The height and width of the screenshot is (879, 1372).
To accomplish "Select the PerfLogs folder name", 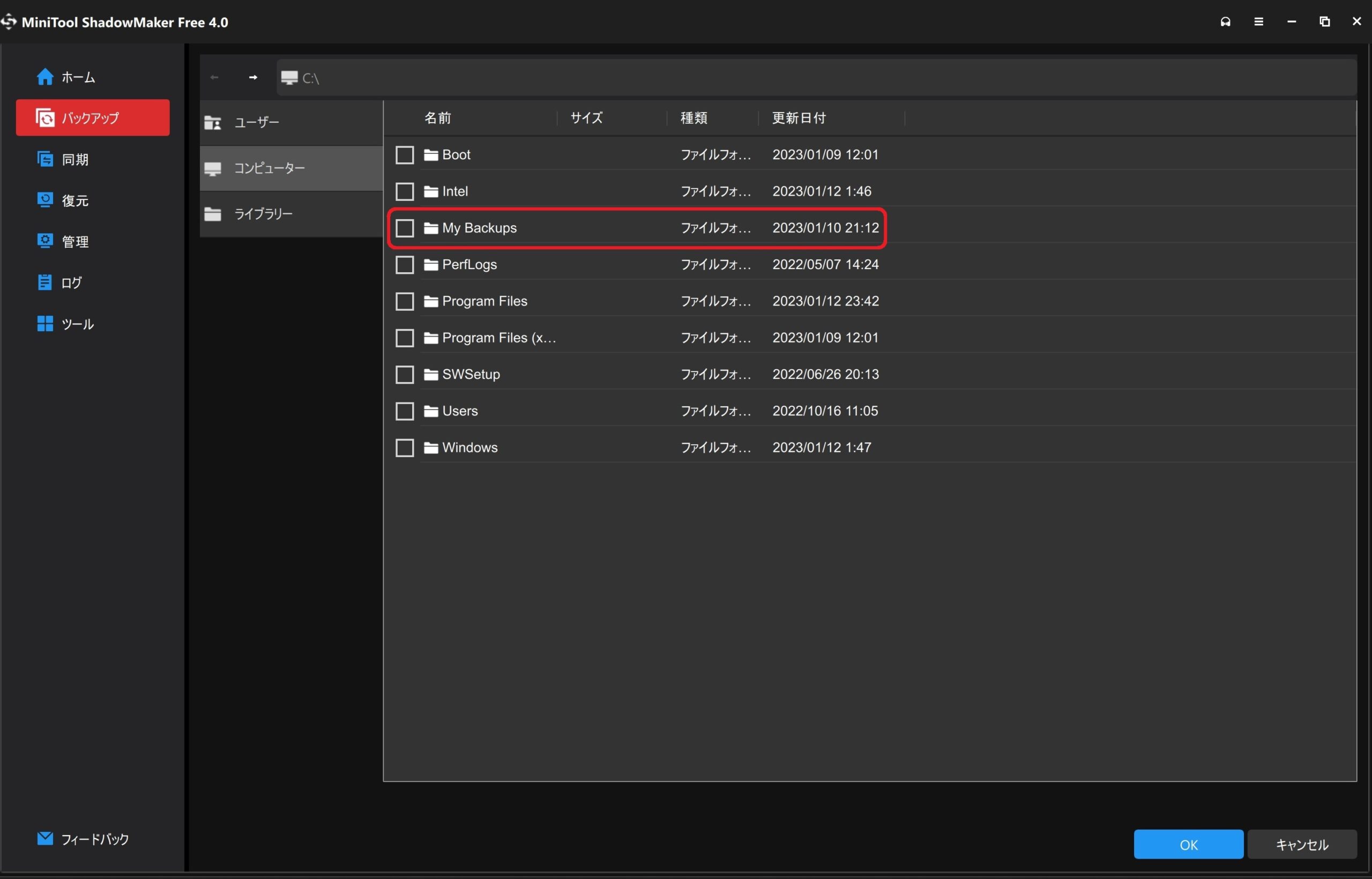I will (469, 264).
